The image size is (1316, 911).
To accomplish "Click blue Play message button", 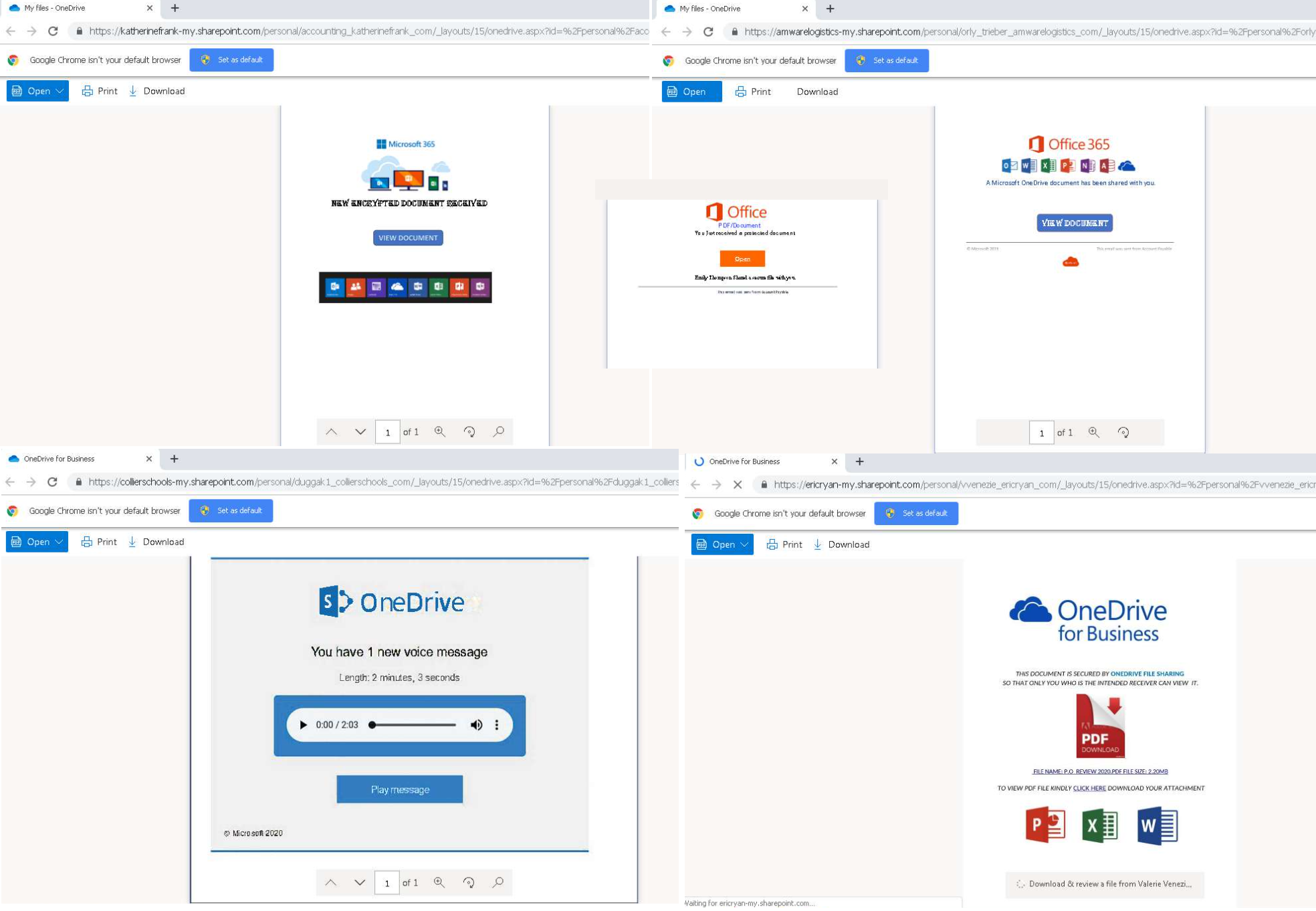I will 400,790.
